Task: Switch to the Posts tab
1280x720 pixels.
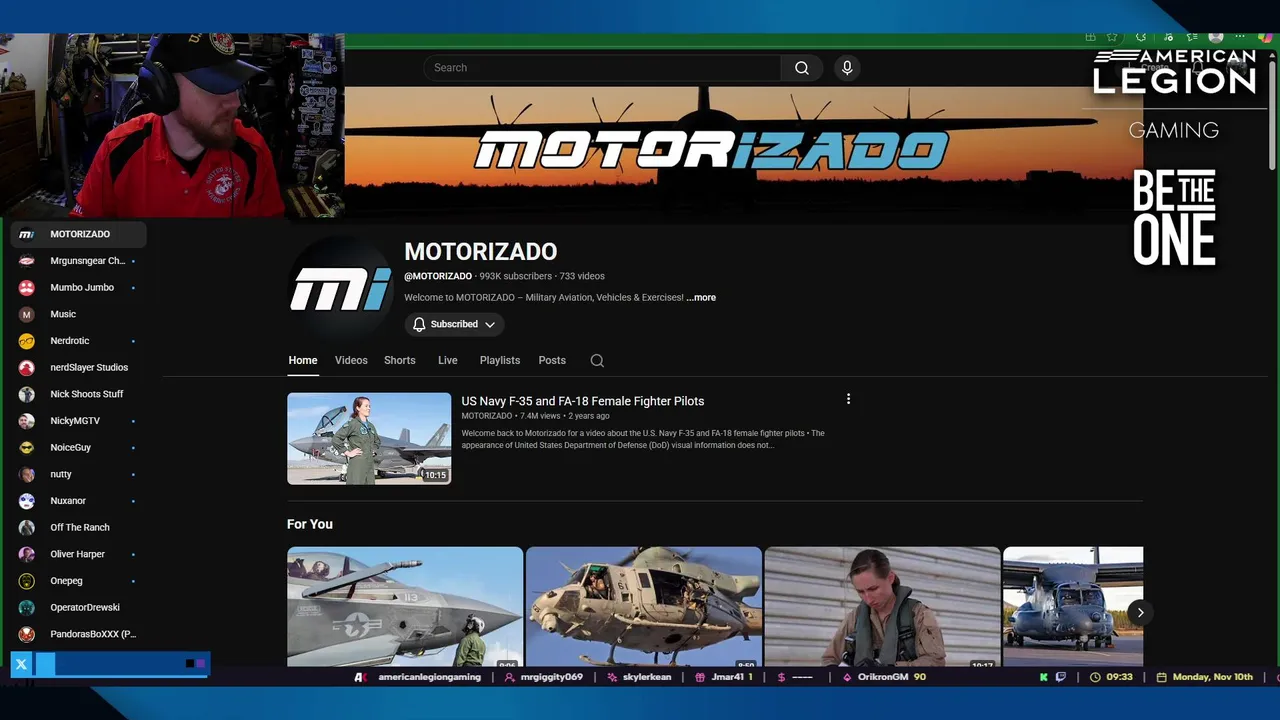Action: point(552,360)
